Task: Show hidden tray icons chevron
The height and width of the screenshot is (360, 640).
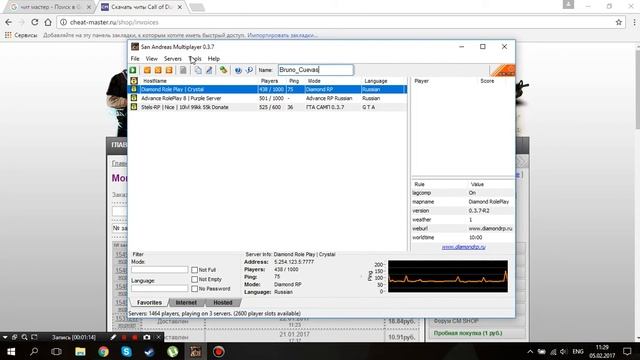Action: (530, 351)
